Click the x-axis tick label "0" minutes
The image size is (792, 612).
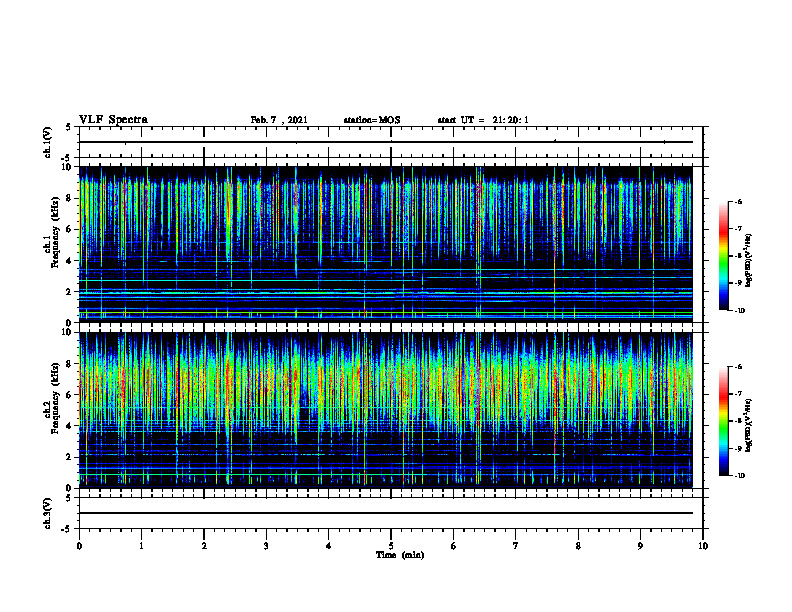coord(79,546)
